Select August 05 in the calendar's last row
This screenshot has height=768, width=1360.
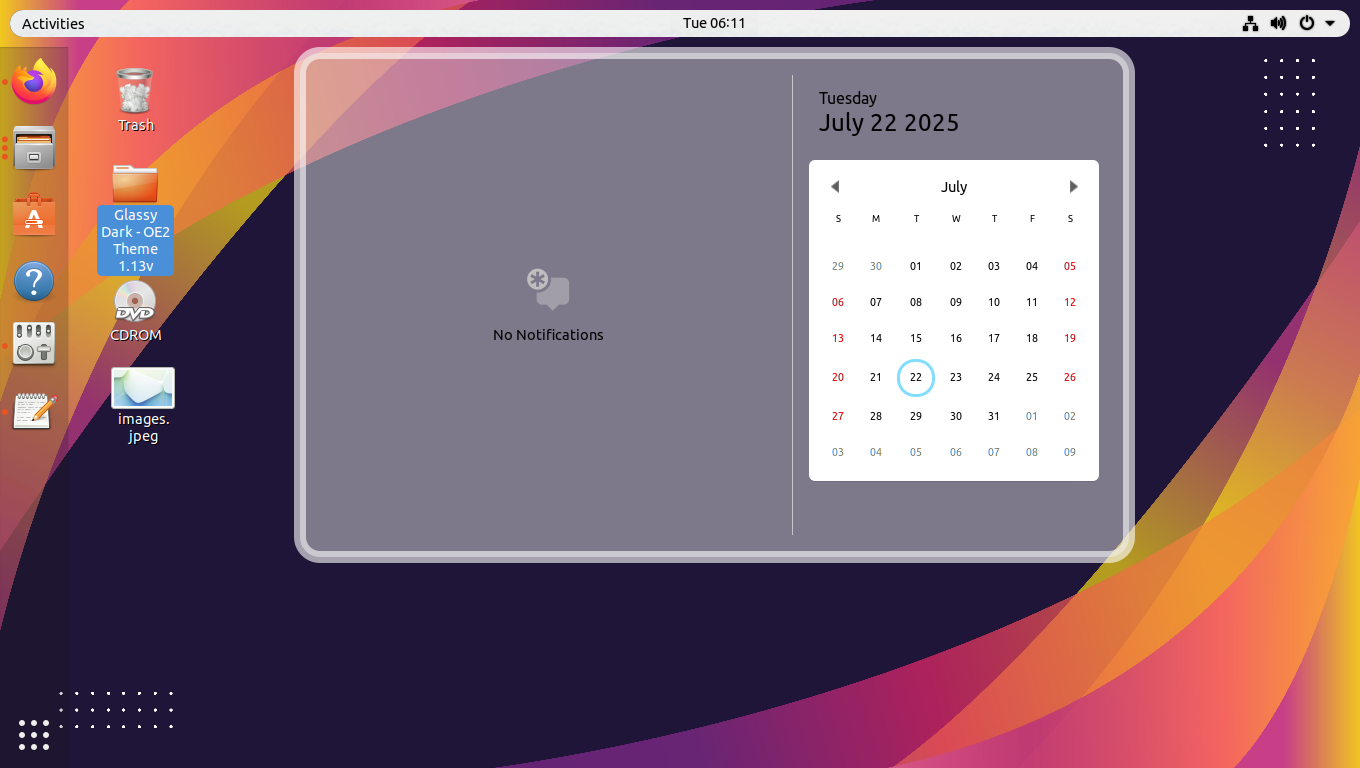click(916, 453)
